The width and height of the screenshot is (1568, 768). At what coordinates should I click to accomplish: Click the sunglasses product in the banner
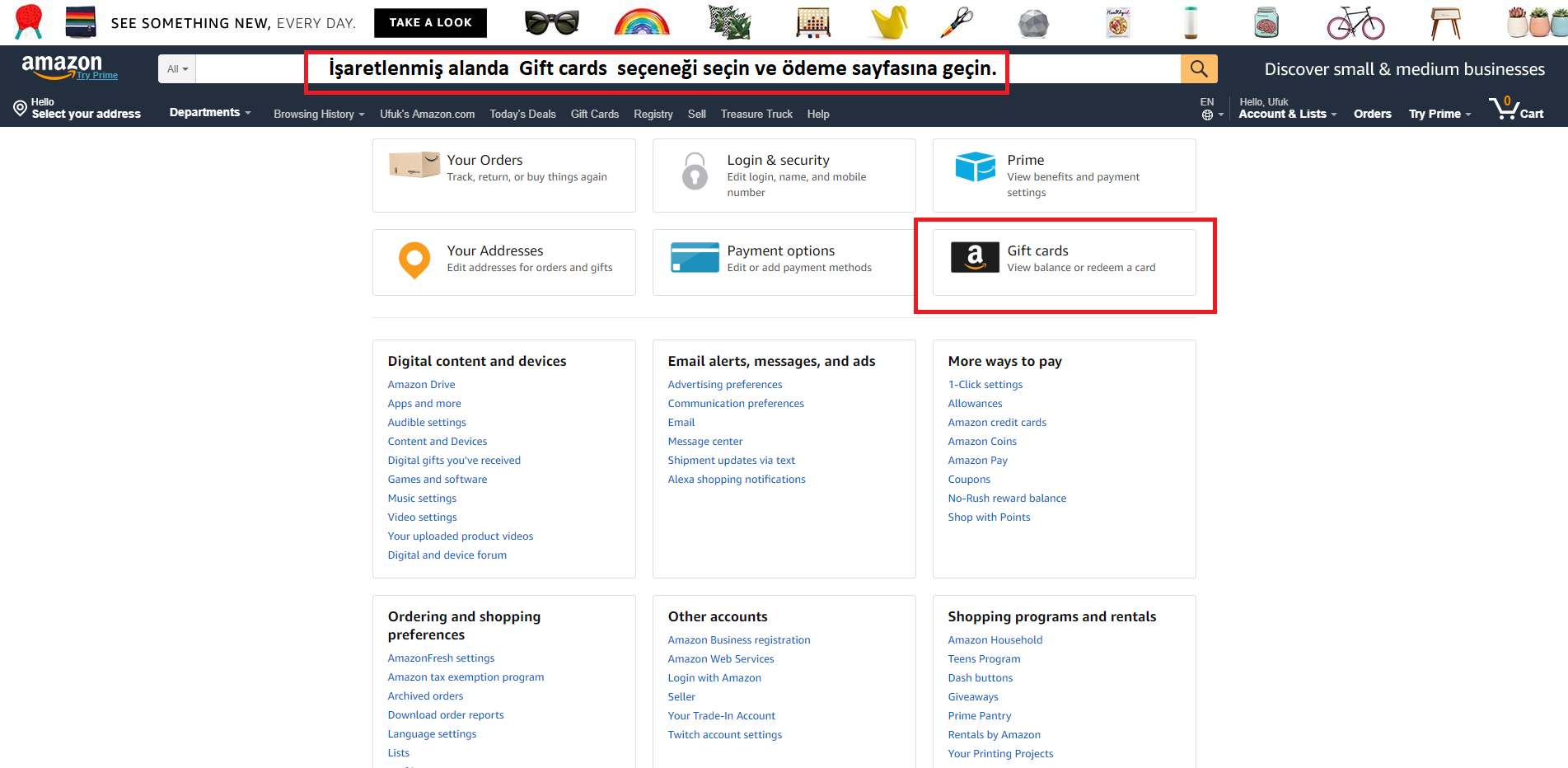(x=551, y=22)
